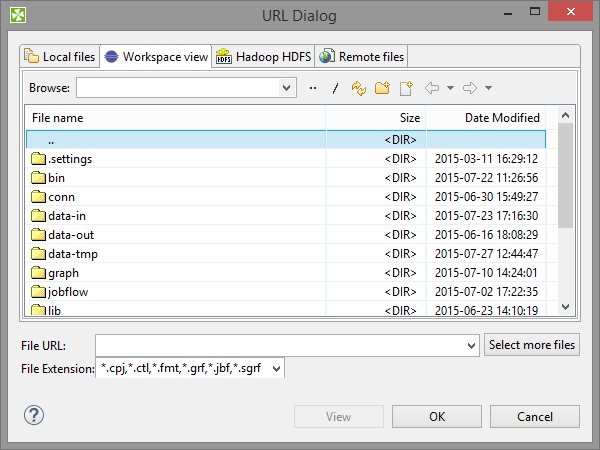600x450 pixels.
Task: Open the forward history dropdown arrow
Action: coord(488,88)
